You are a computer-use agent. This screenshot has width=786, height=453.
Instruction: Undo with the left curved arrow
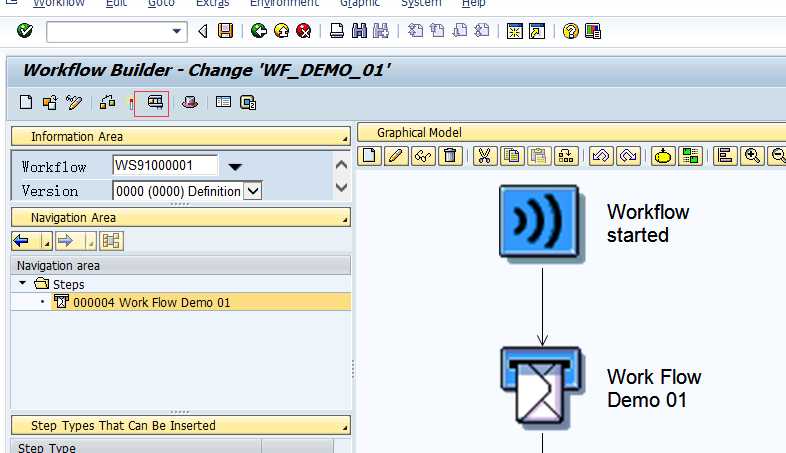point(601,156)
